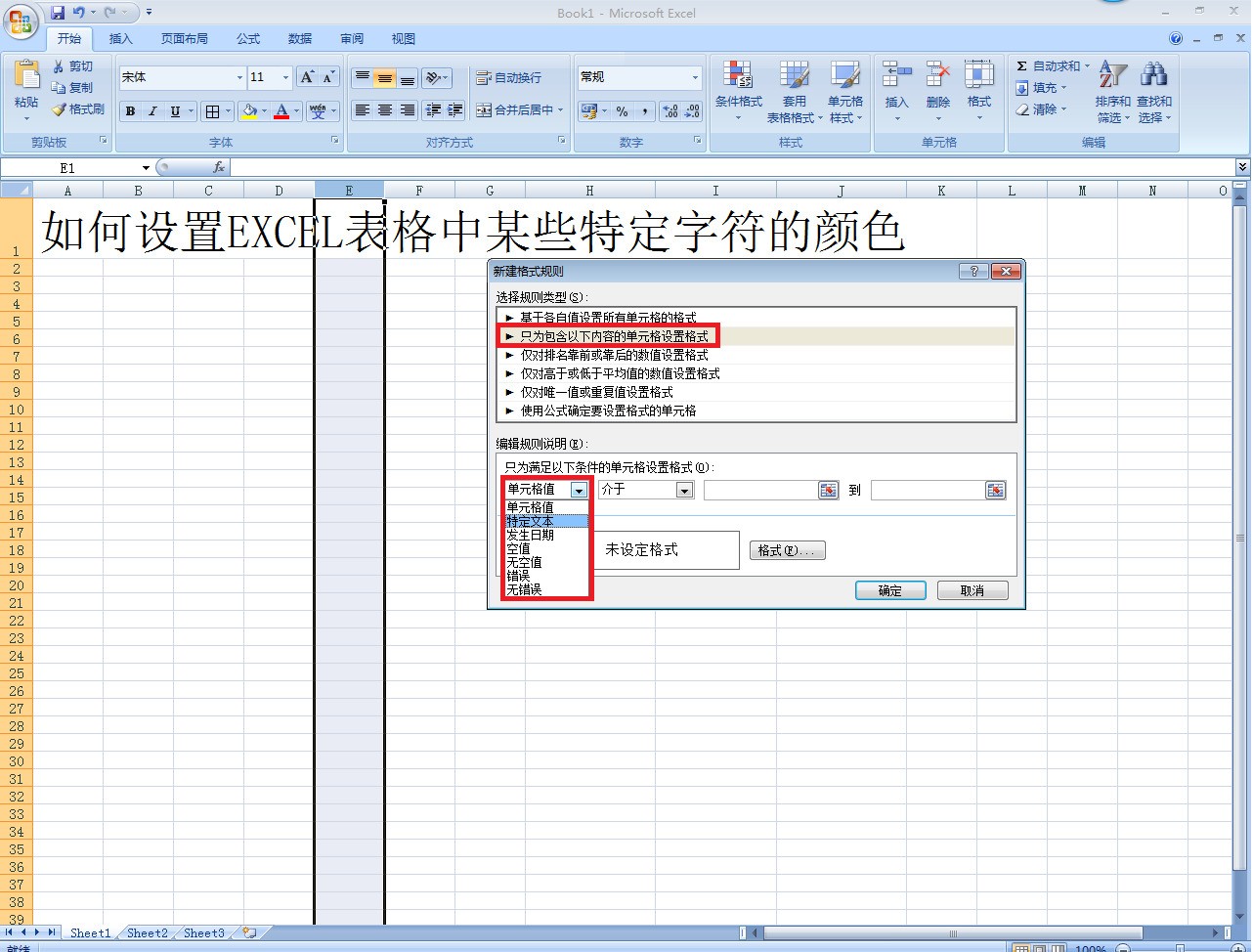Apply the yellow fill color bucket
The height and width of the screenshot is (952, 1253).
tap(250, 111)
